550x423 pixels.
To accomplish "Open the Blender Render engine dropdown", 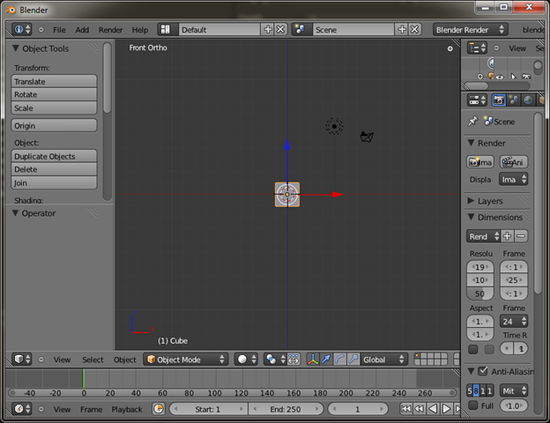I will point(470,30).
